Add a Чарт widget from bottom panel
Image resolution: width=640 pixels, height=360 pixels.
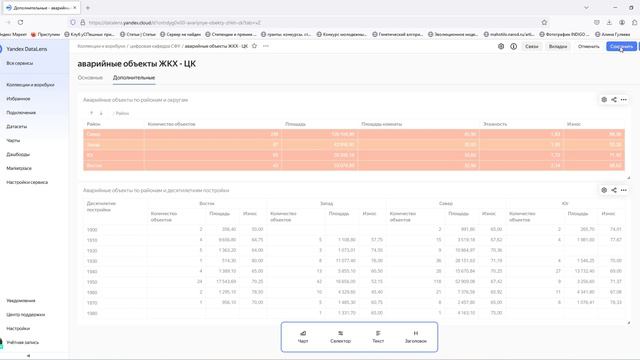(303, 337)
